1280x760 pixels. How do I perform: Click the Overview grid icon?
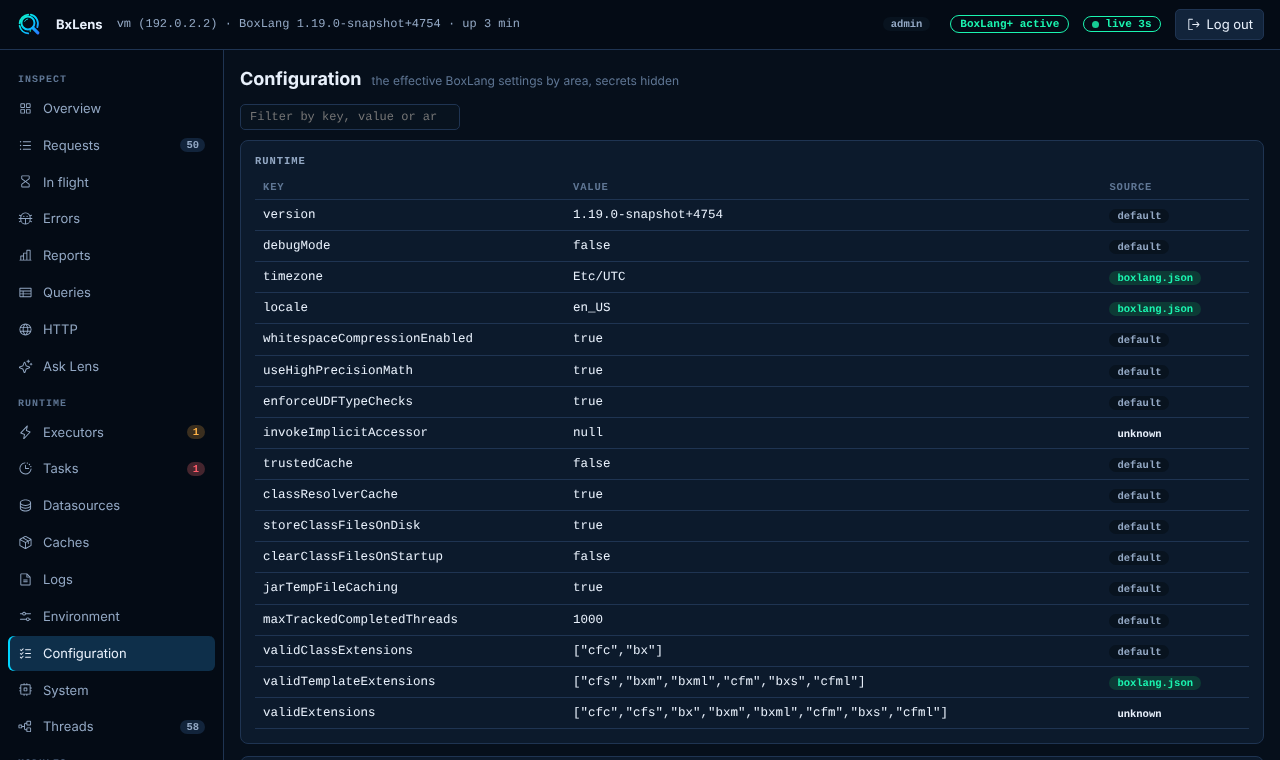(x=25, y=108)
